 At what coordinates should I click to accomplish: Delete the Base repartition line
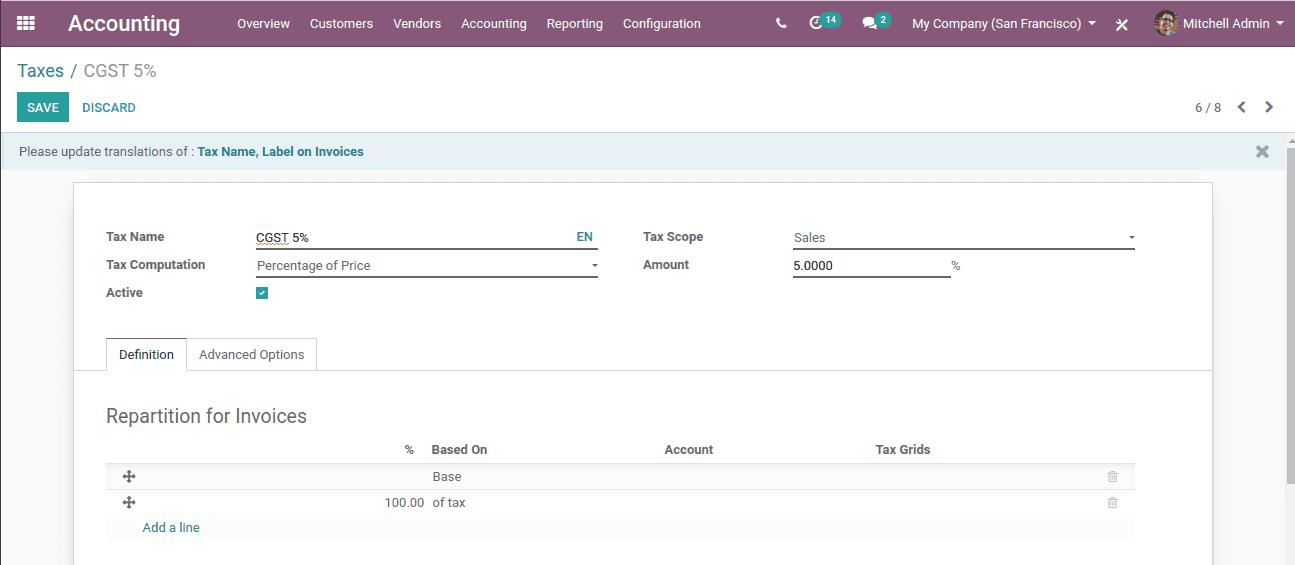(x=1112, y=477)
